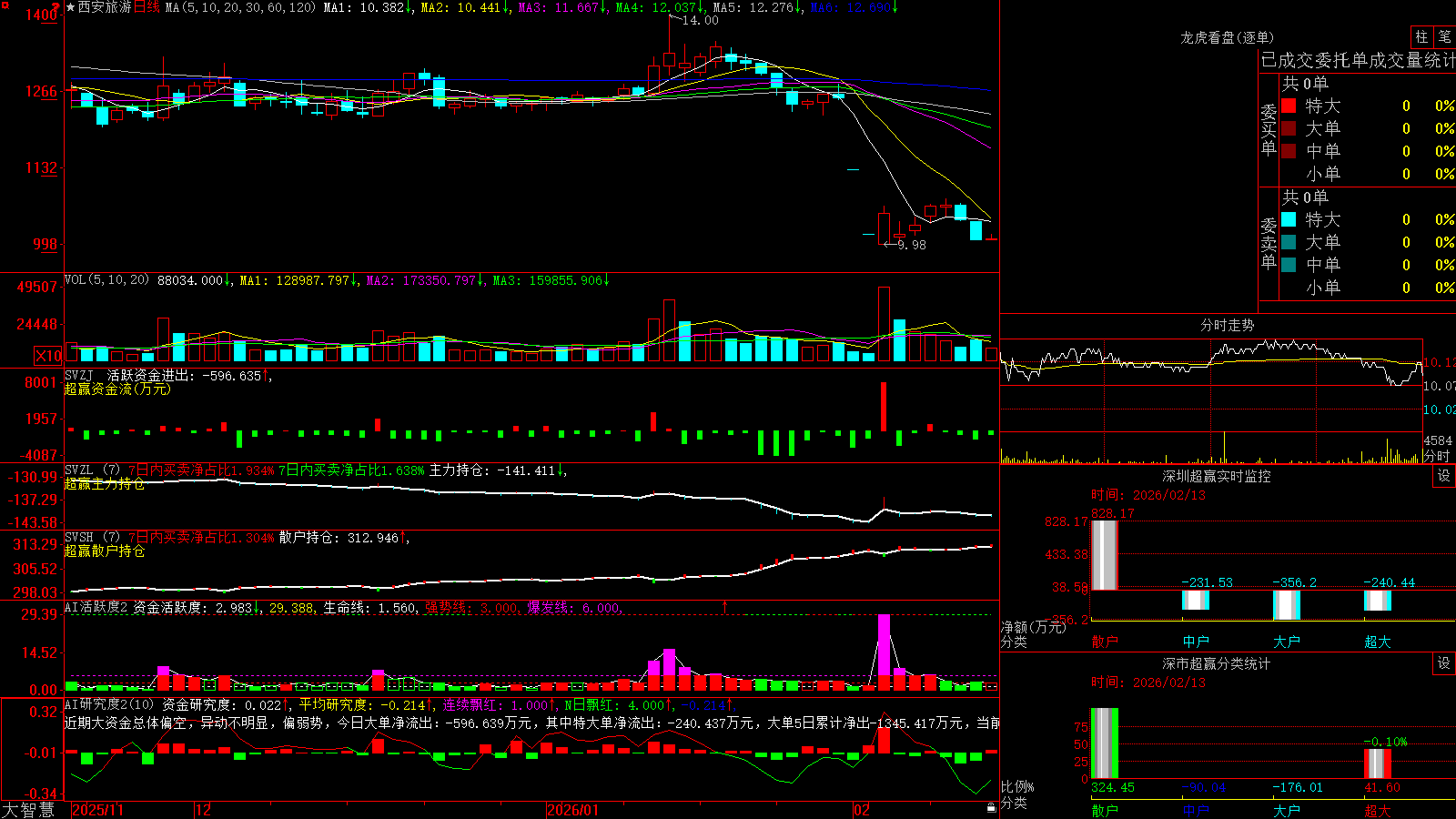Click the X10 volume scale box
Image resolution: width=1456 pixels, height=819 pixels.
tap(48, 356)
